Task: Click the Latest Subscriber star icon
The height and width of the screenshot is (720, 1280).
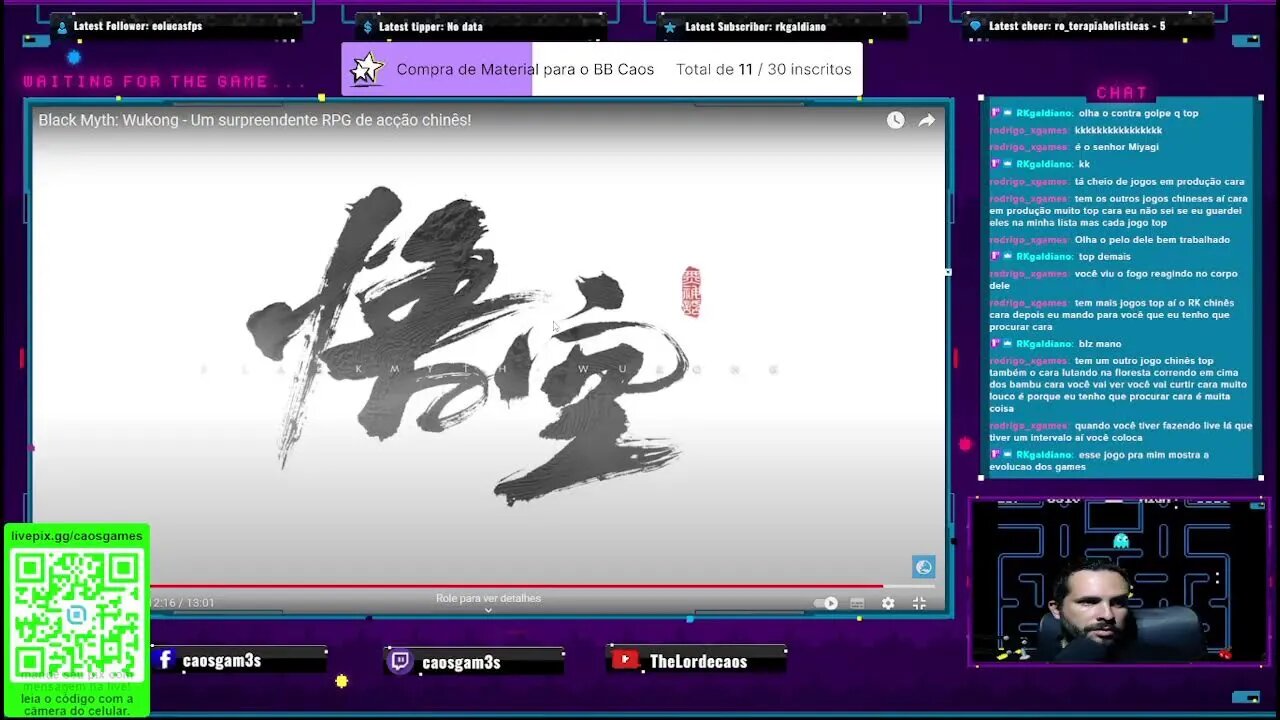Action: [x=670, y=27]
